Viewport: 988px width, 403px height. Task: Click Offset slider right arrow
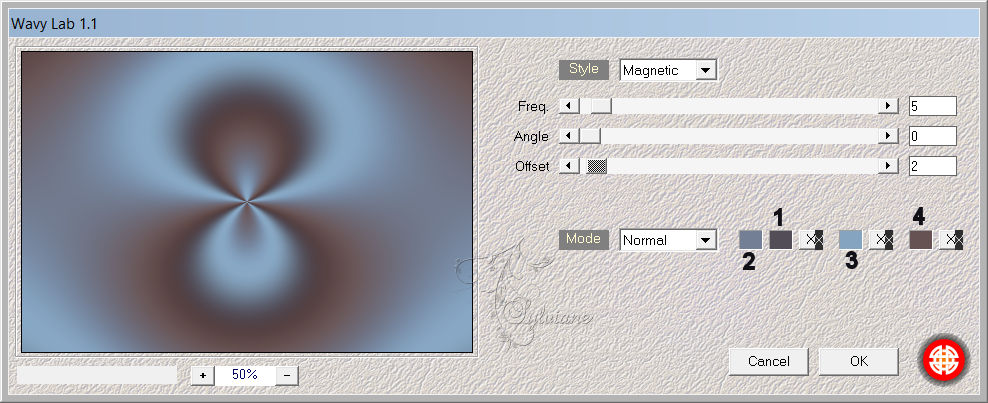click(888, 166)
